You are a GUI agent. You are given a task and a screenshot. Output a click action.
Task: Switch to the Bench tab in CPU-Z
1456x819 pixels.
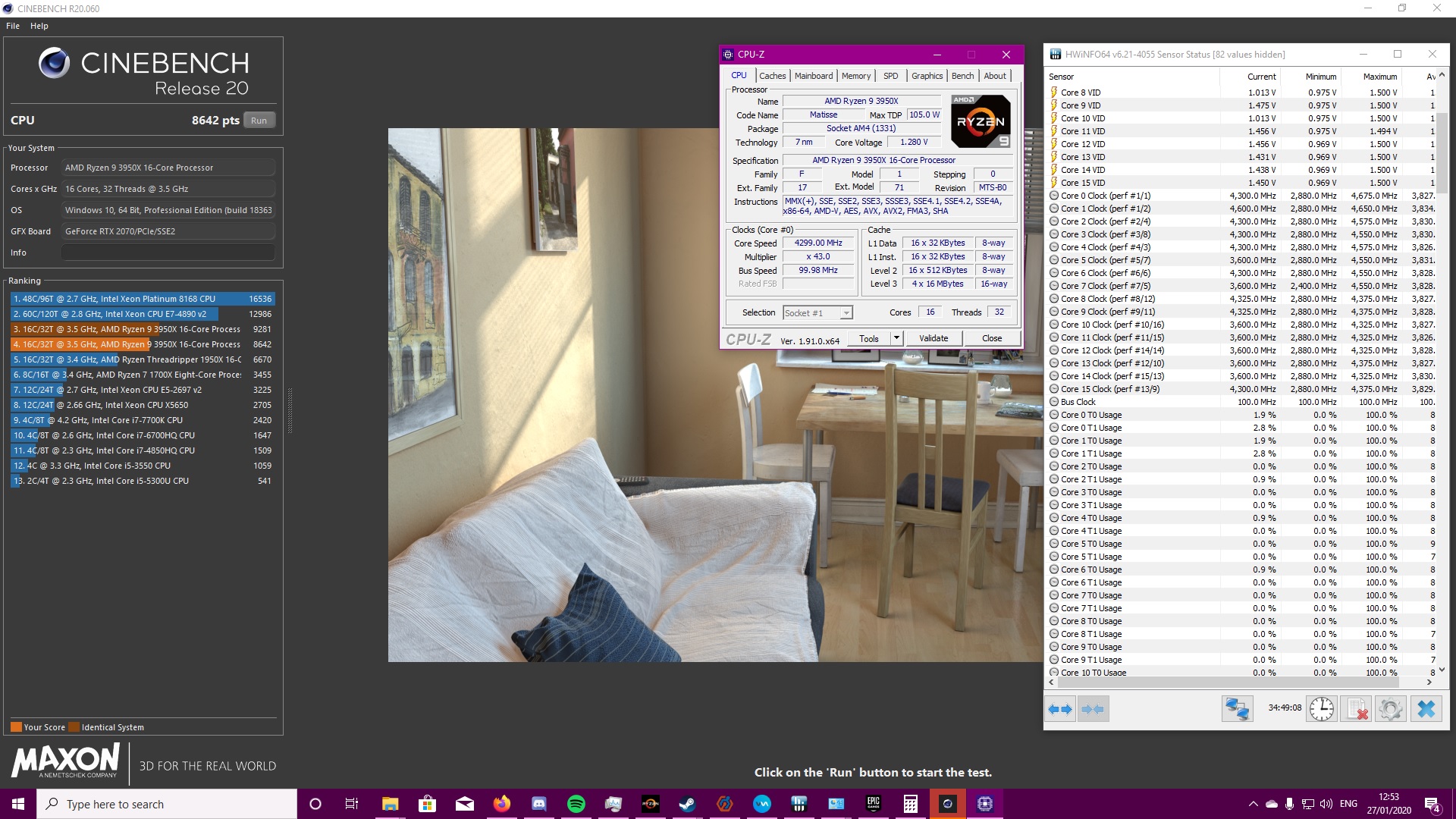[x=962, y=76]
